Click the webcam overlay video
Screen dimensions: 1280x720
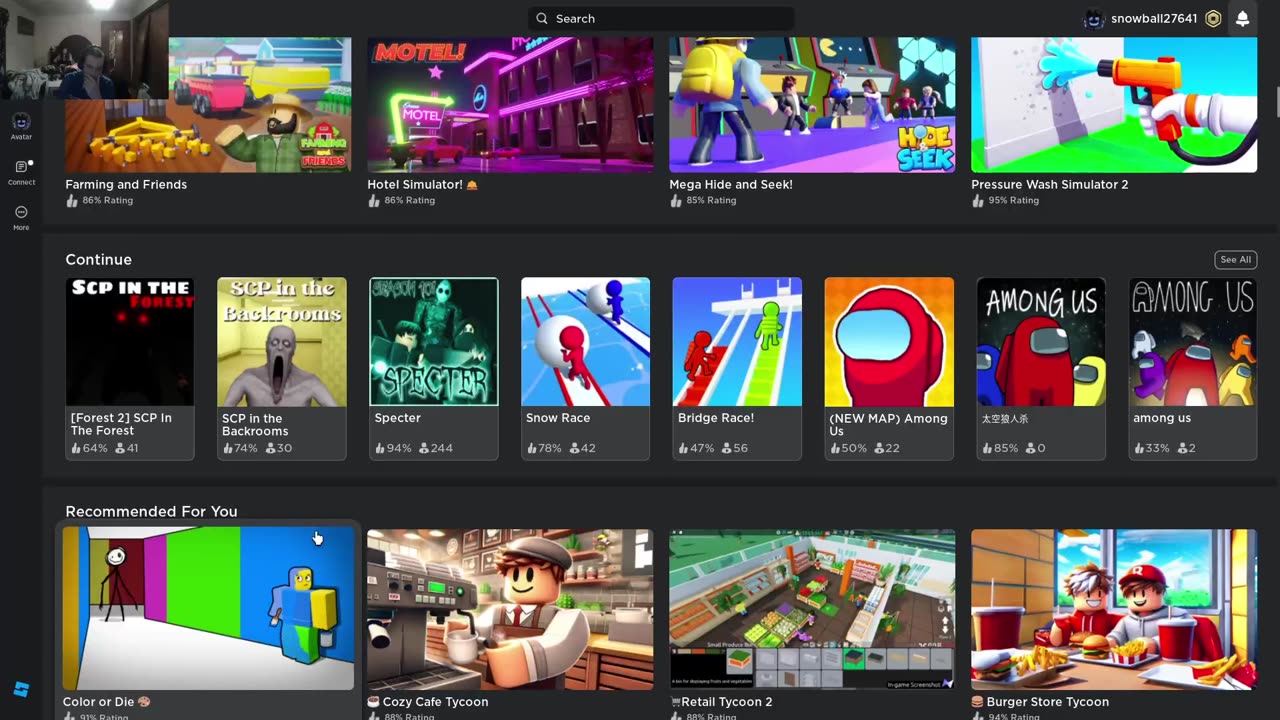84,49
